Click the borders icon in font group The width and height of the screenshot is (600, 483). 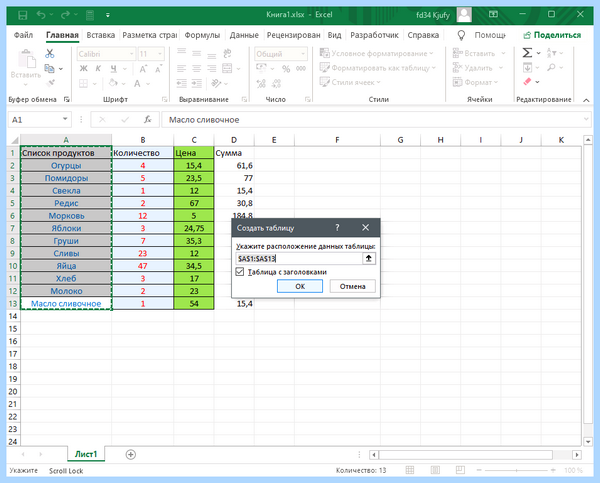pos(83,83)
